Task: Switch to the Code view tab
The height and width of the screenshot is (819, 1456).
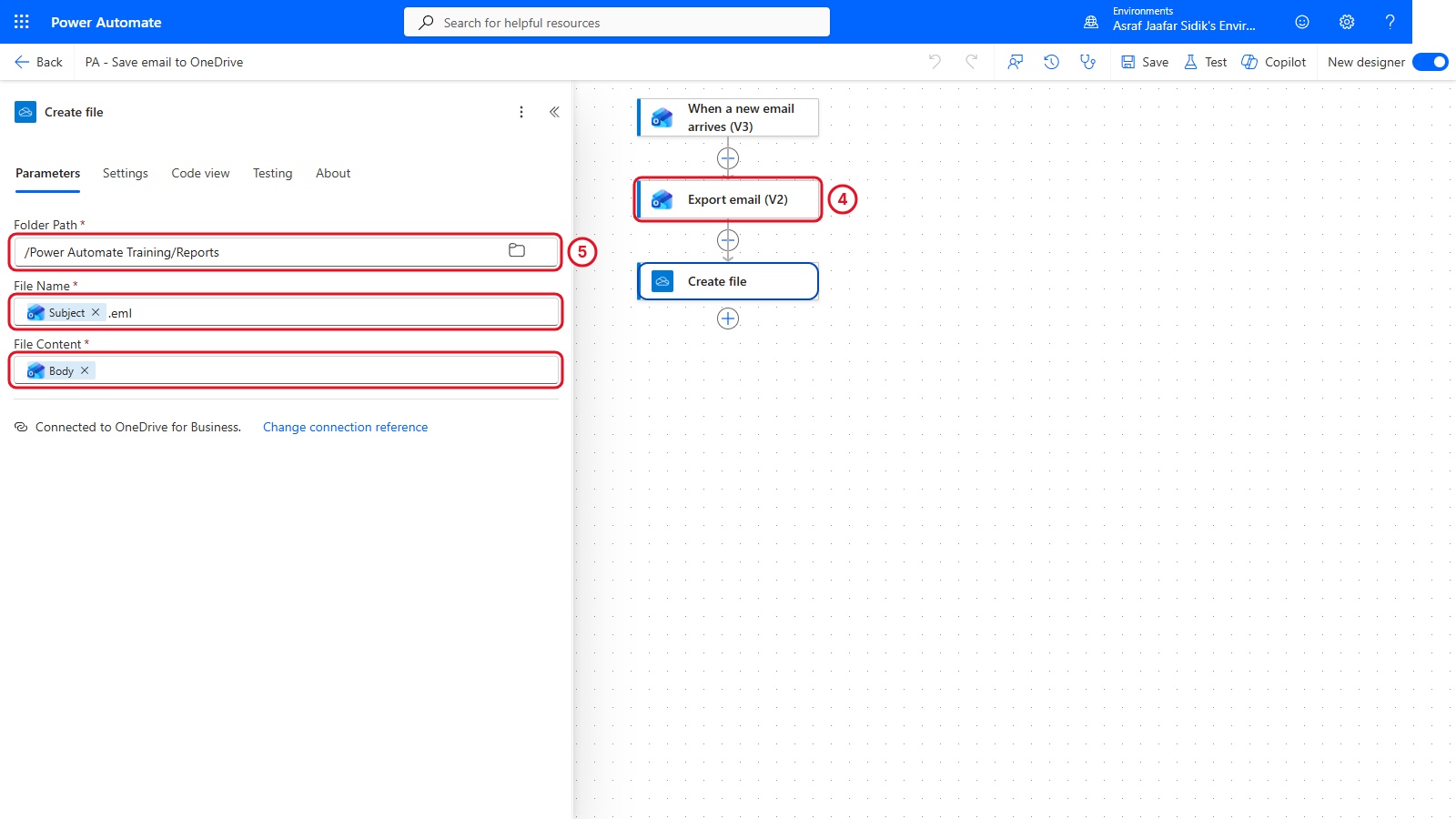Action: (200, 173)
